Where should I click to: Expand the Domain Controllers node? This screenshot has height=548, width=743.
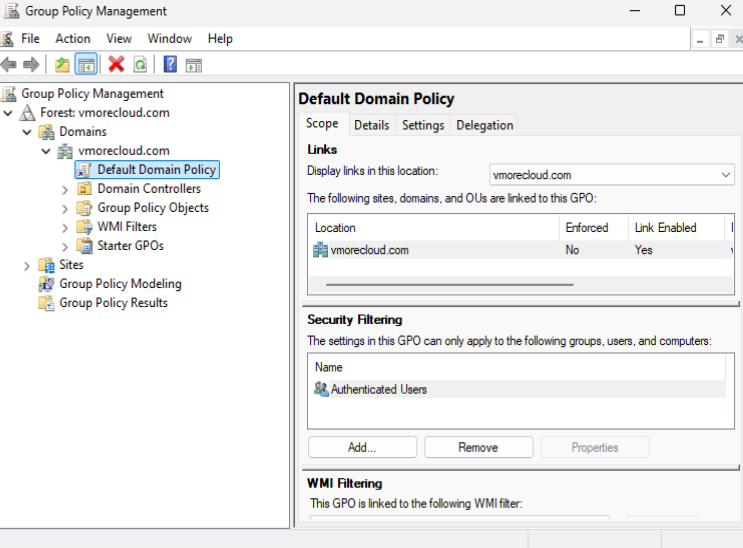click(x=65, y=190)
